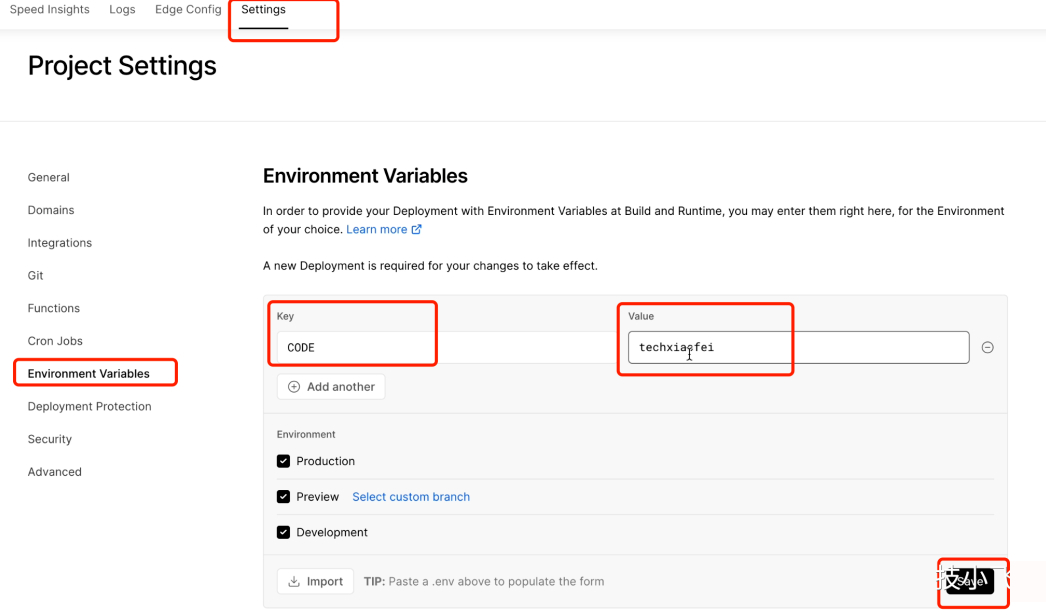Viewport: 1046px width, 615px height.
Task: Open Deployment Protection settings
Action: 89,406
